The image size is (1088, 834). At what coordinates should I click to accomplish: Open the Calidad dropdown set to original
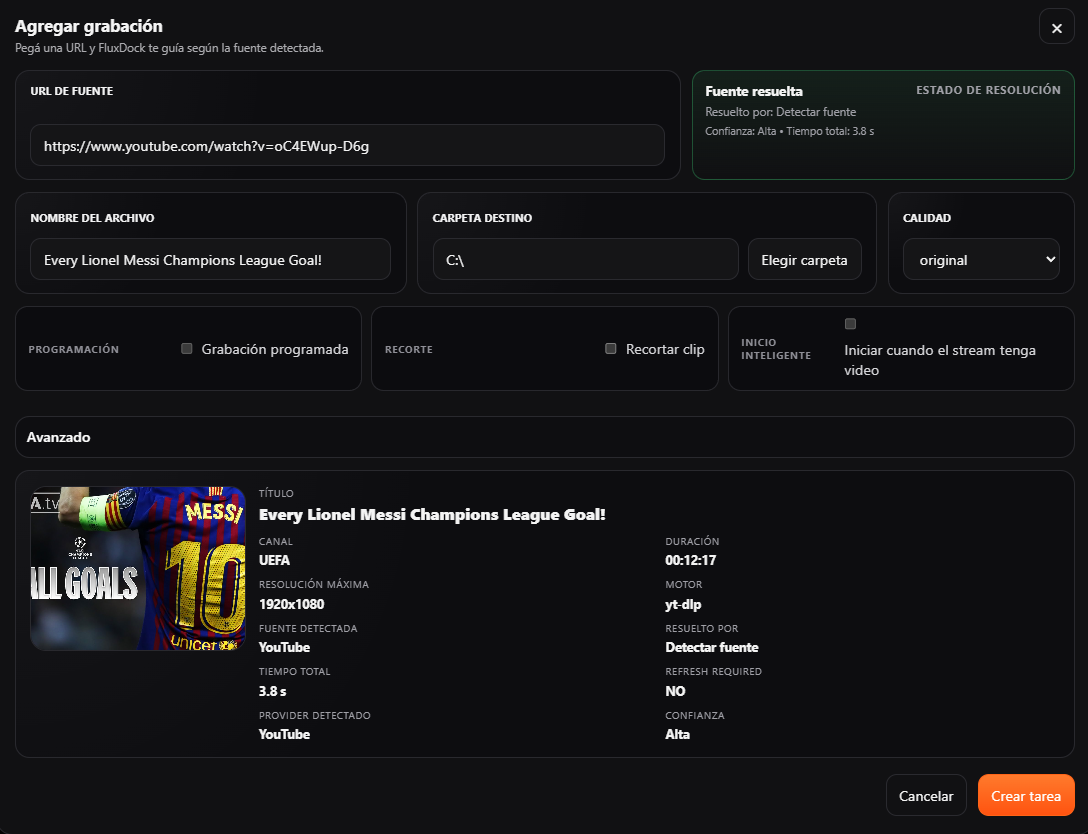[x=980, y=259]
